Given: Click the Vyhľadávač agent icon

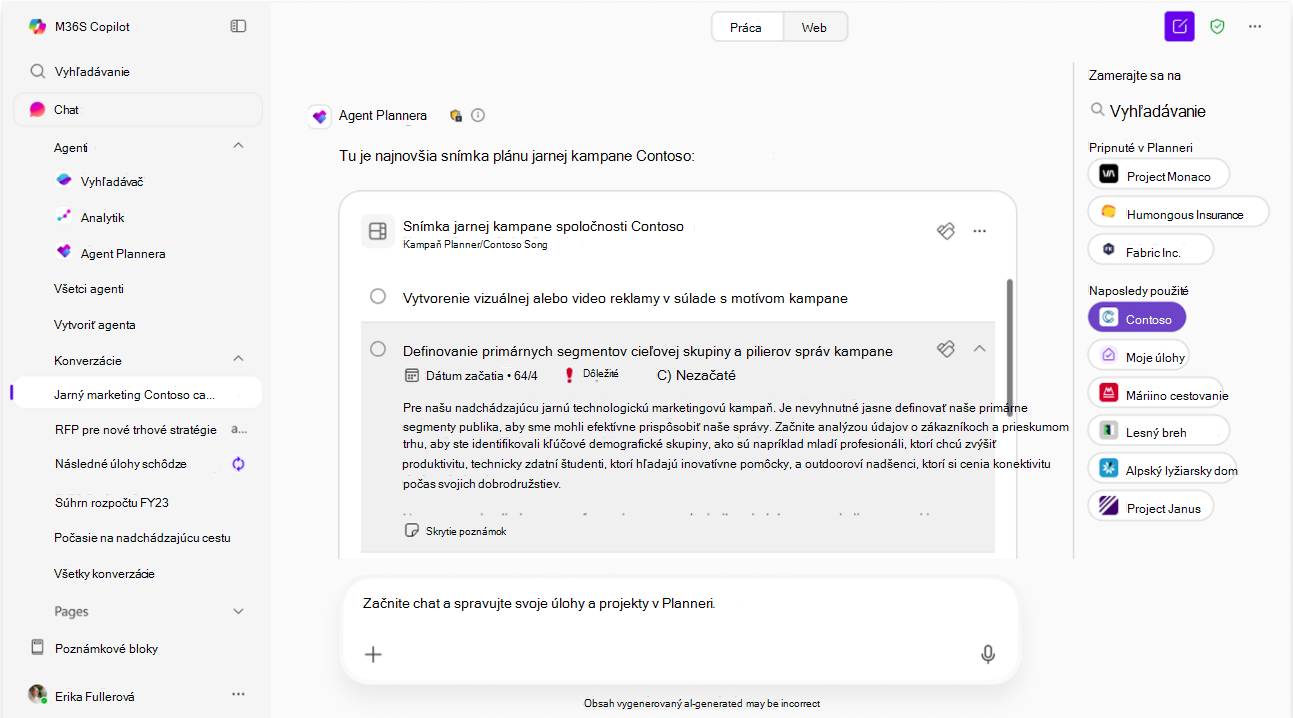Looking at the screenshot, I should 64,180.
